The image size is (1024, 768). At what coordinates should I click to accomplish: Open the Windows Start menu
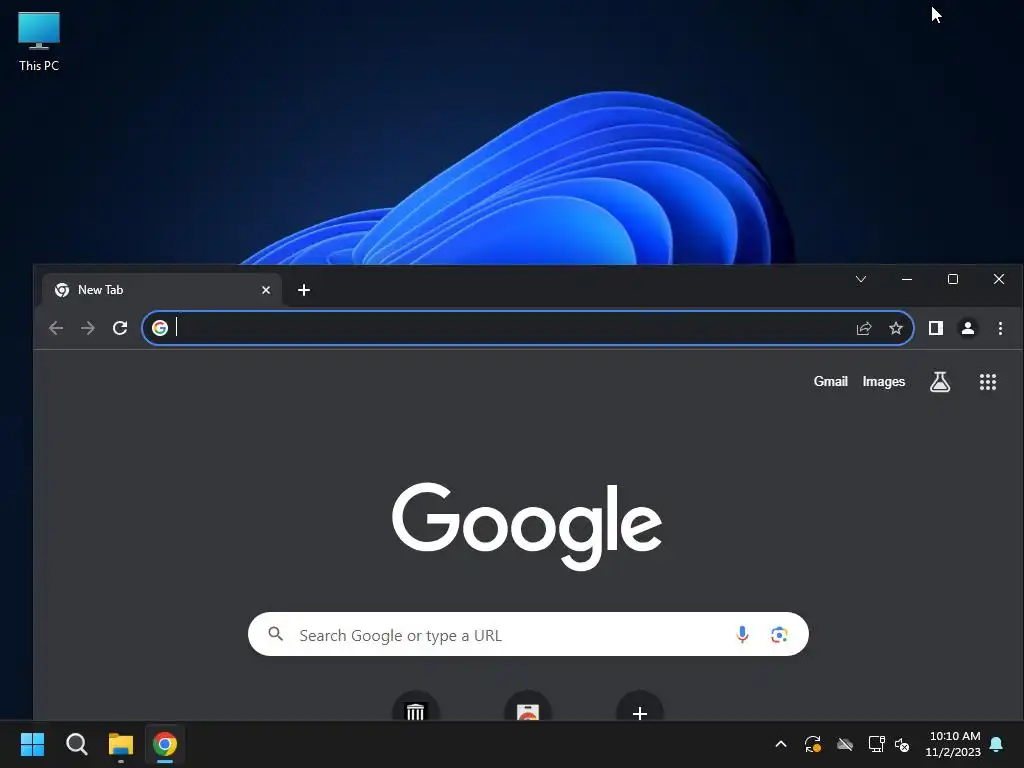click(32, 744)
